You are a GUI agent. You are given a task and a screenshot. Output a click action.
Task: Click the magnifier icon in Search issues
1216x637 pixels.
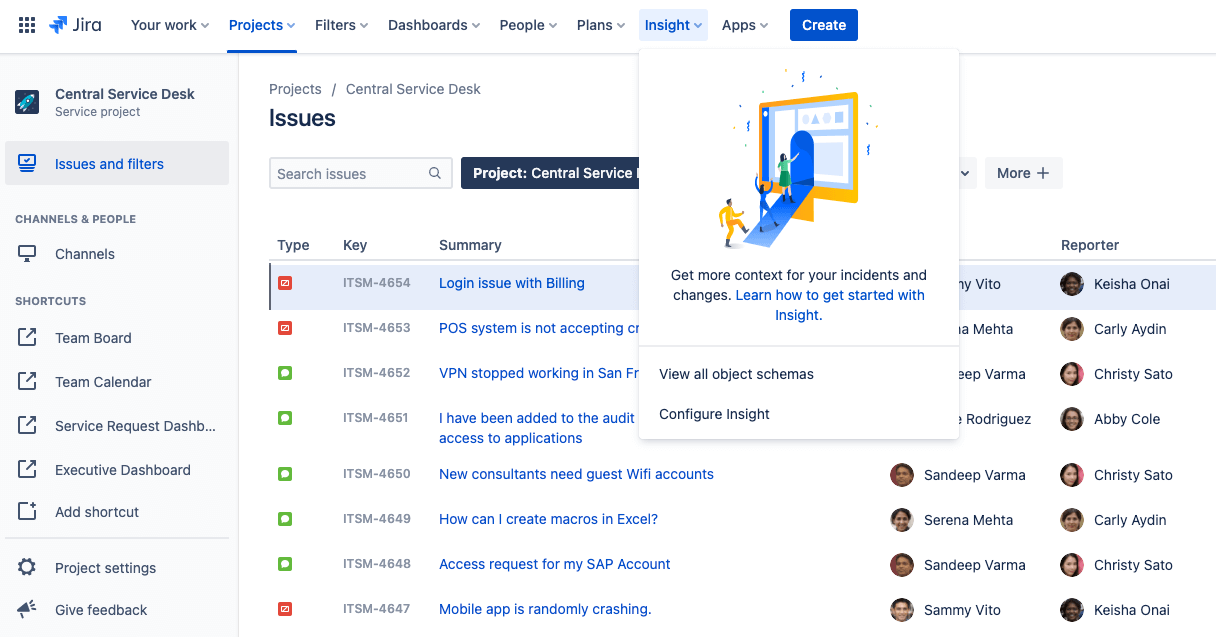tap(434, 173)
